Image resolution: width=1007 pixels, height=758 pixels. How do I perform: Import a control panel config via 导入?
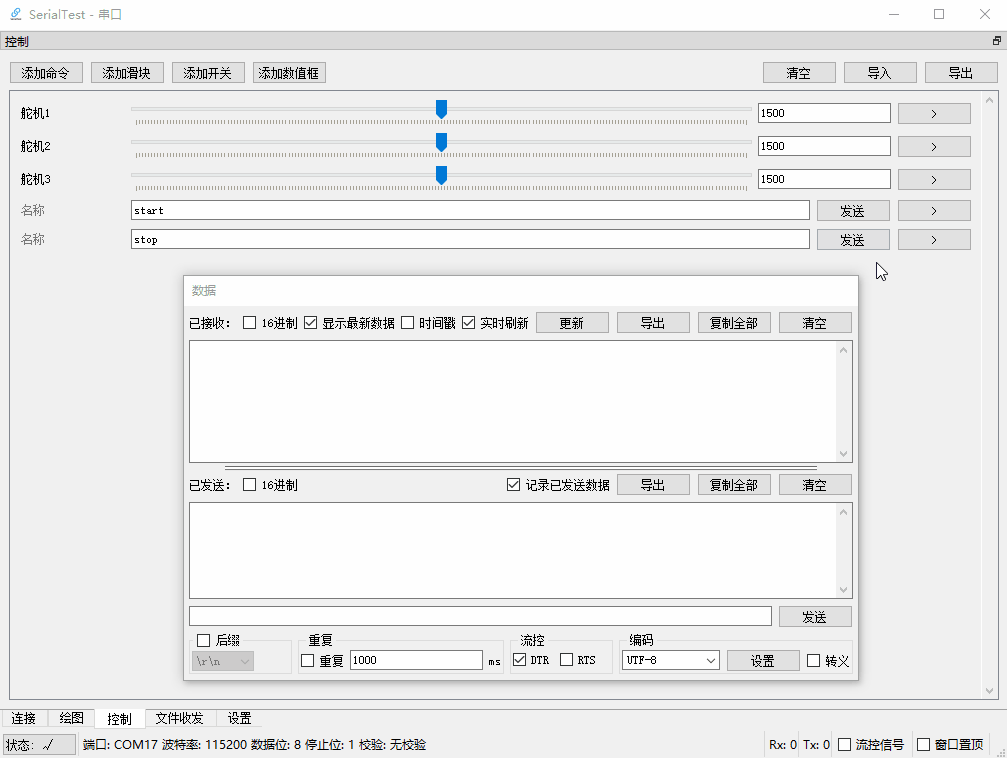click(879, 72)
